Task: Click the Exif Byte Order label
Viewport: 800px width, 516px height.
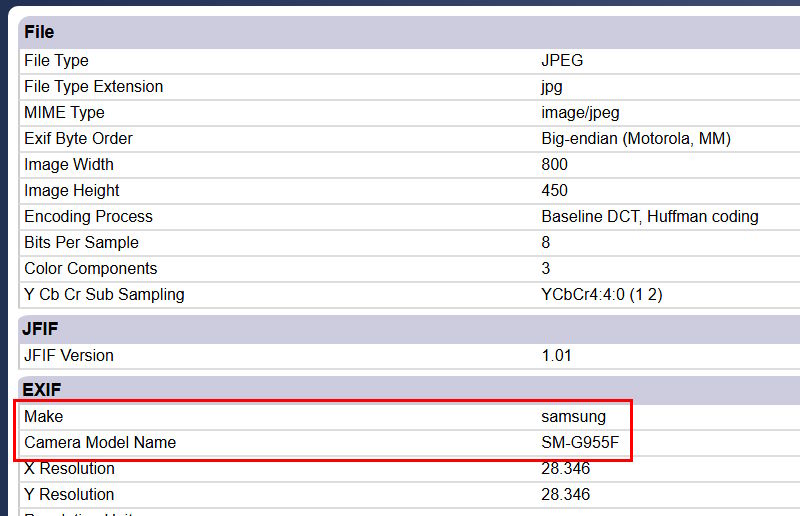Action: [78, 138]
